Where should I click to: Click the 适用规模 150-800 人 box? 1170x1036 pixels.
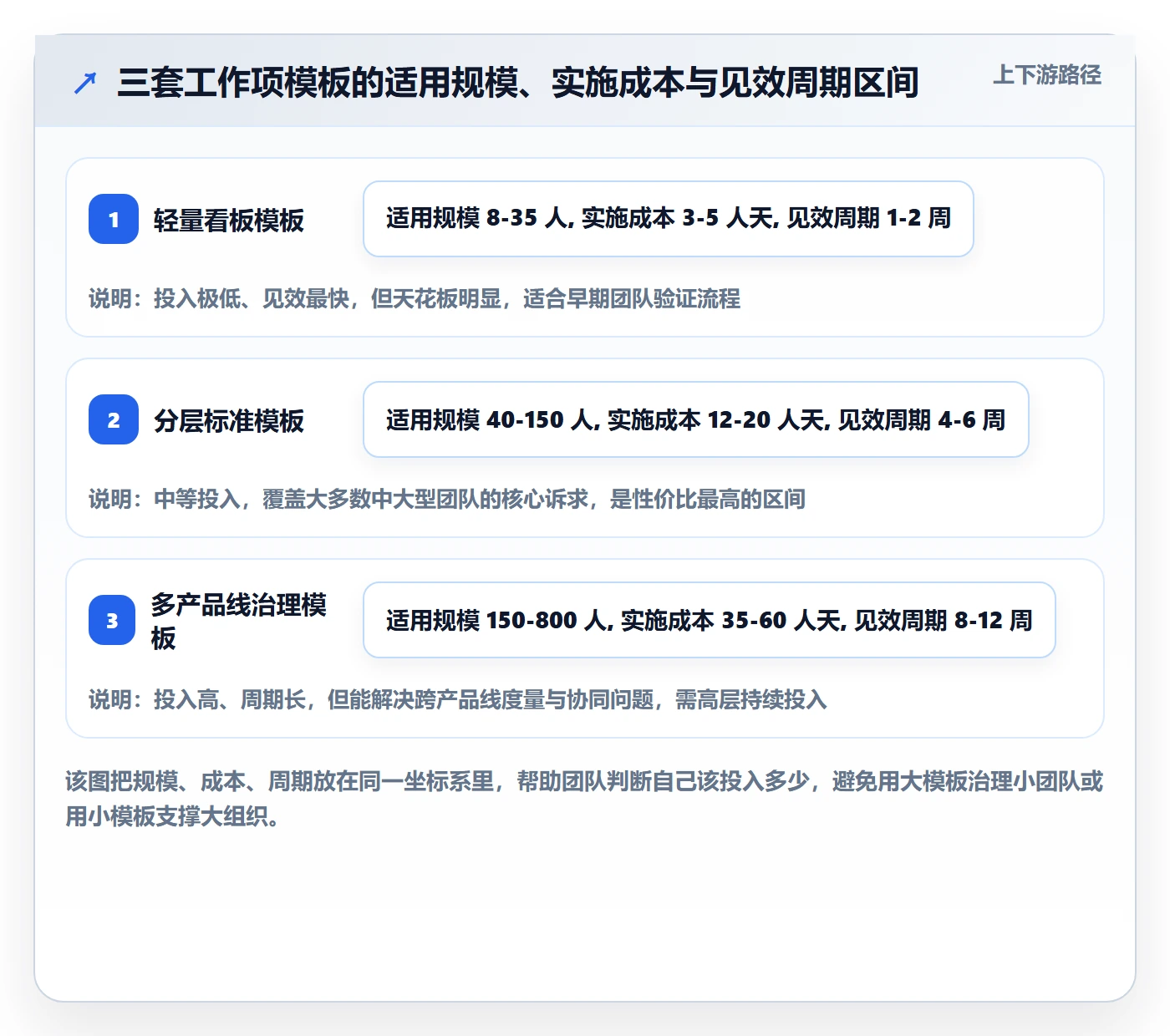[x=710, y=620]
